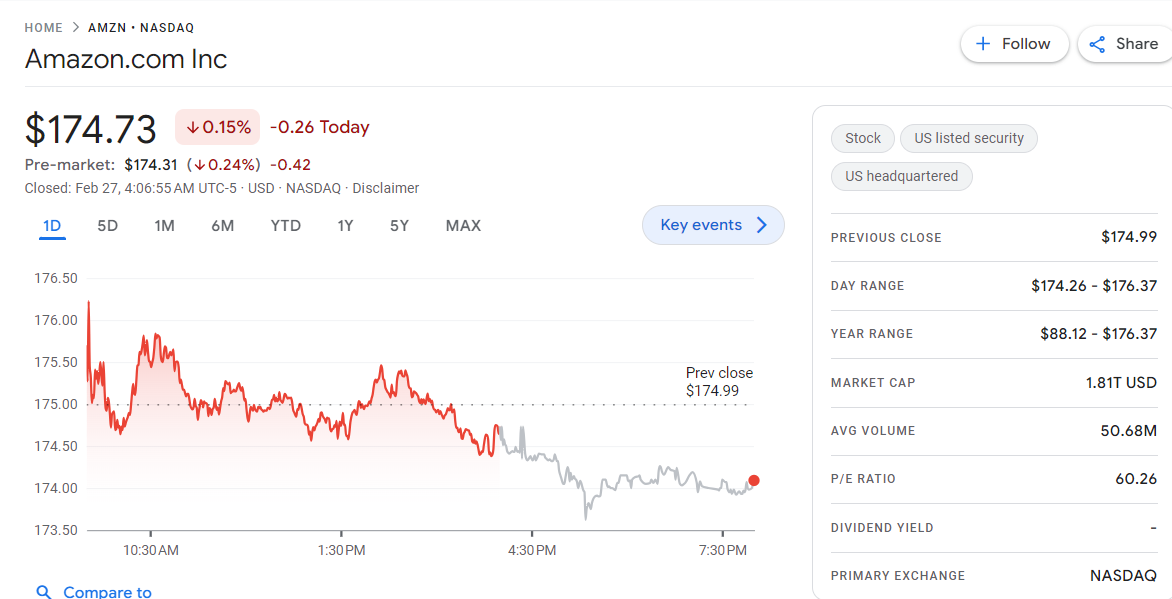
Task: Click the US listed security chip
Action: point(969,138)
